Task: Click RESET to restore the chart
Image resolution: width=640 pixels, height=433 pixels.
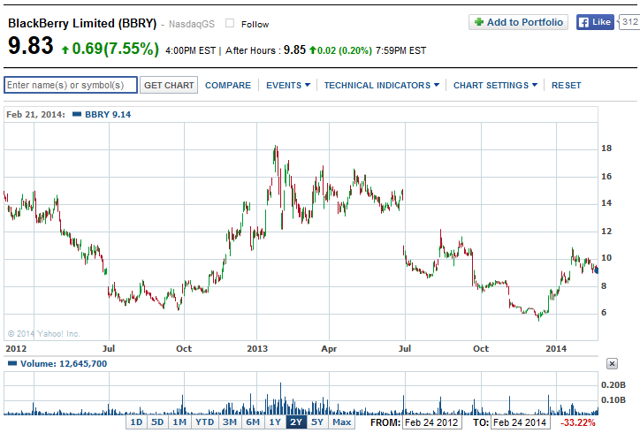Action: click(x=566, y=85)
